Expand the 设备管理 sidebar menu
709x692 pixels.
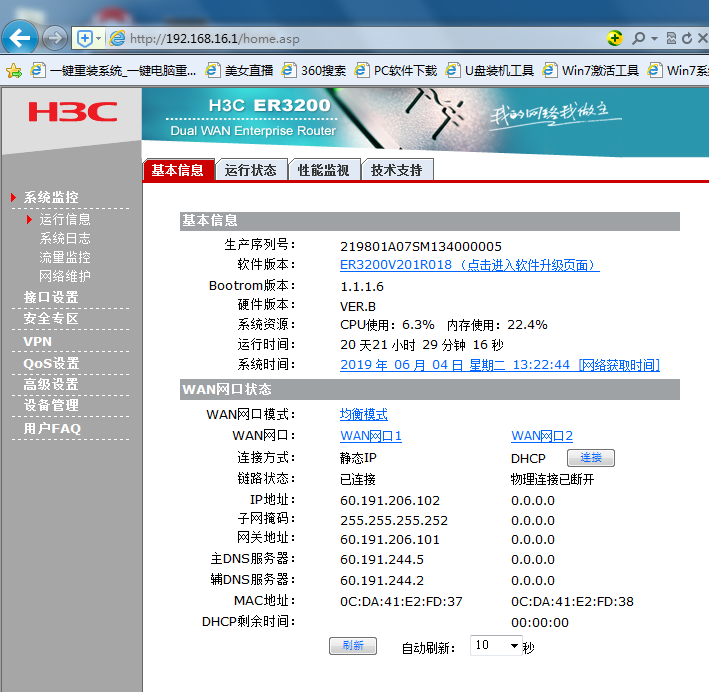coord(51,405)
